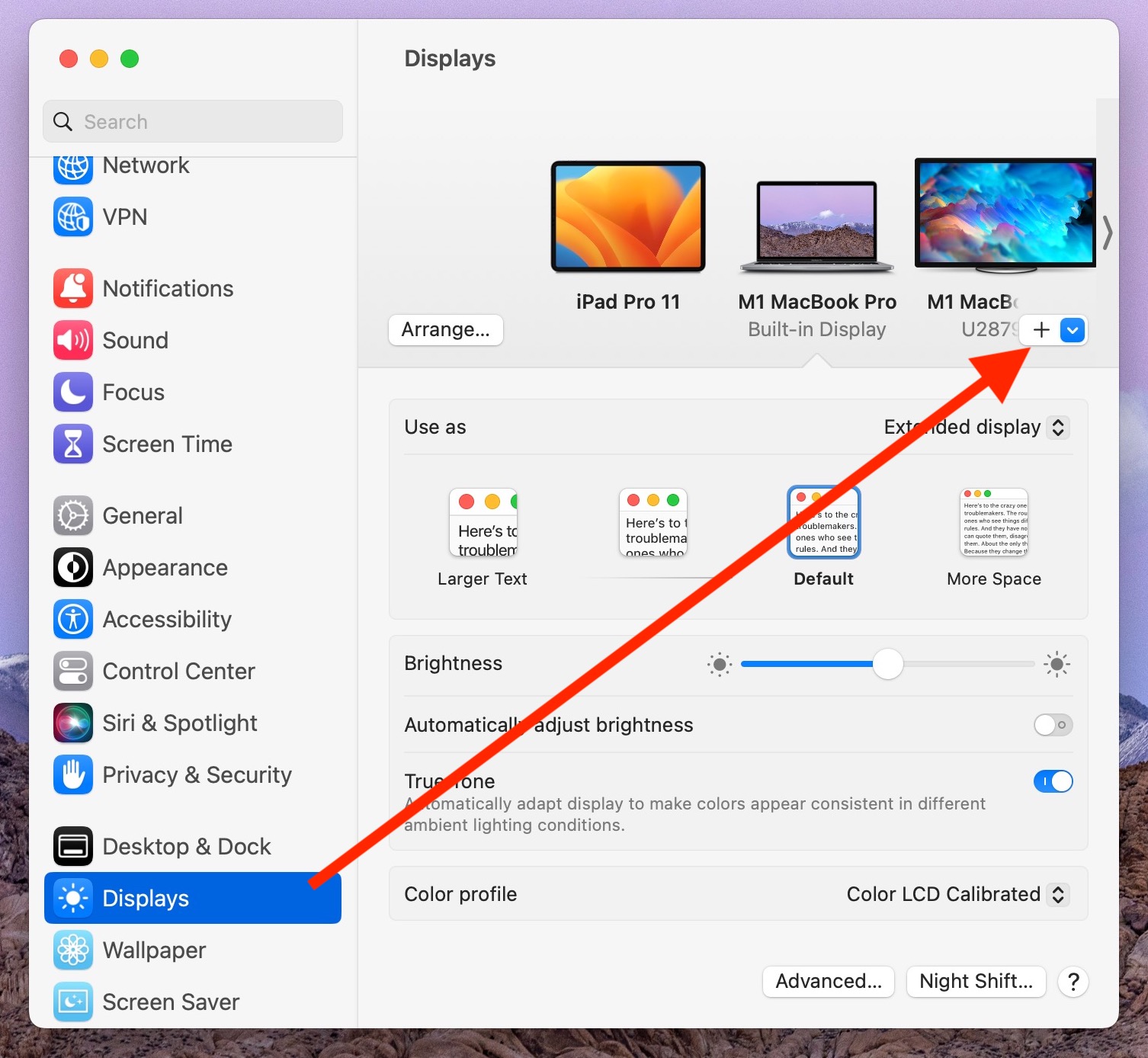The height and width of the screenshot is (1058, 1148).
Task: Click the high brightness sun icon
Action: 1057,665
